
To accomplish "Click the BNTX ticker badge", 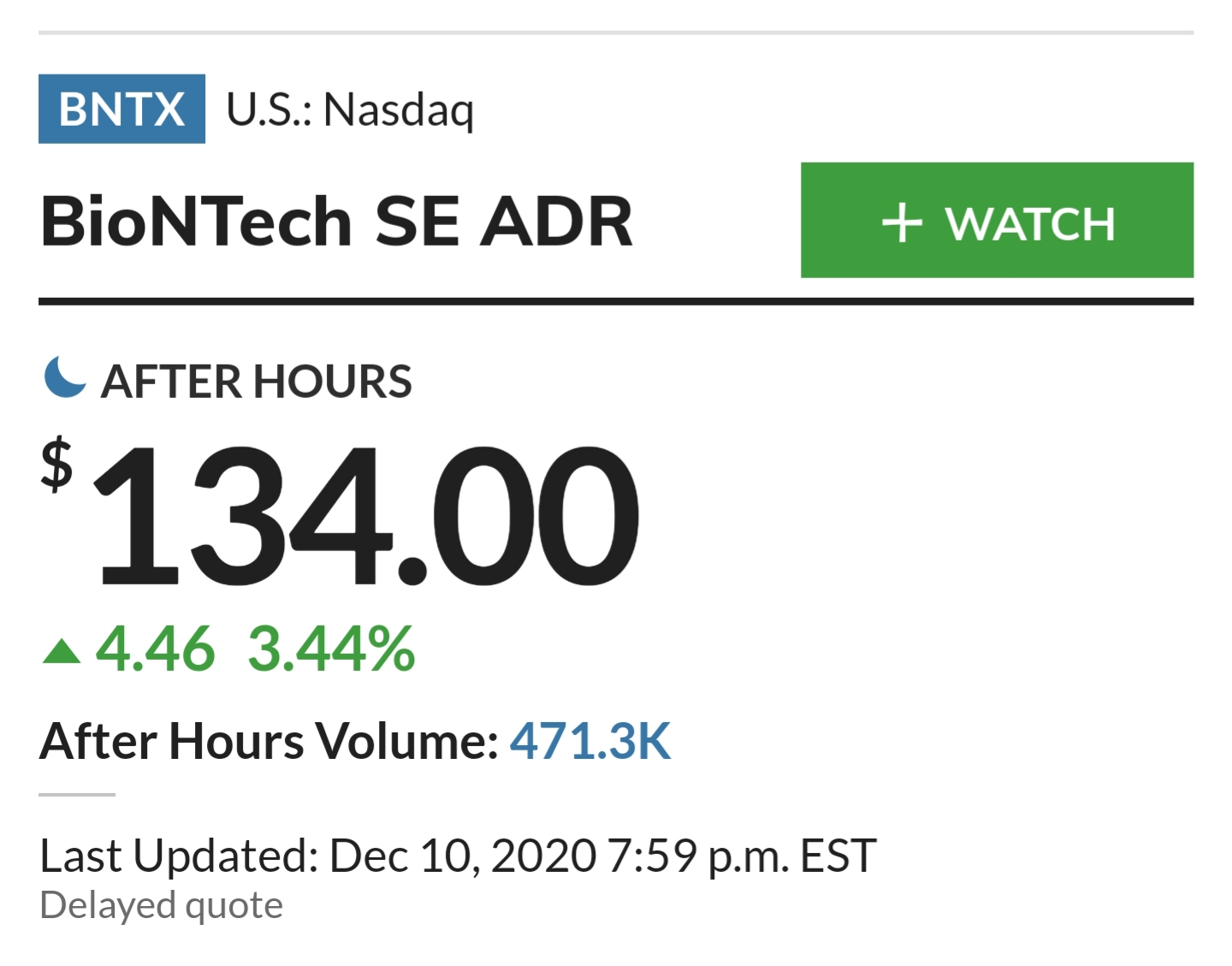I will [x=121, y=109].
